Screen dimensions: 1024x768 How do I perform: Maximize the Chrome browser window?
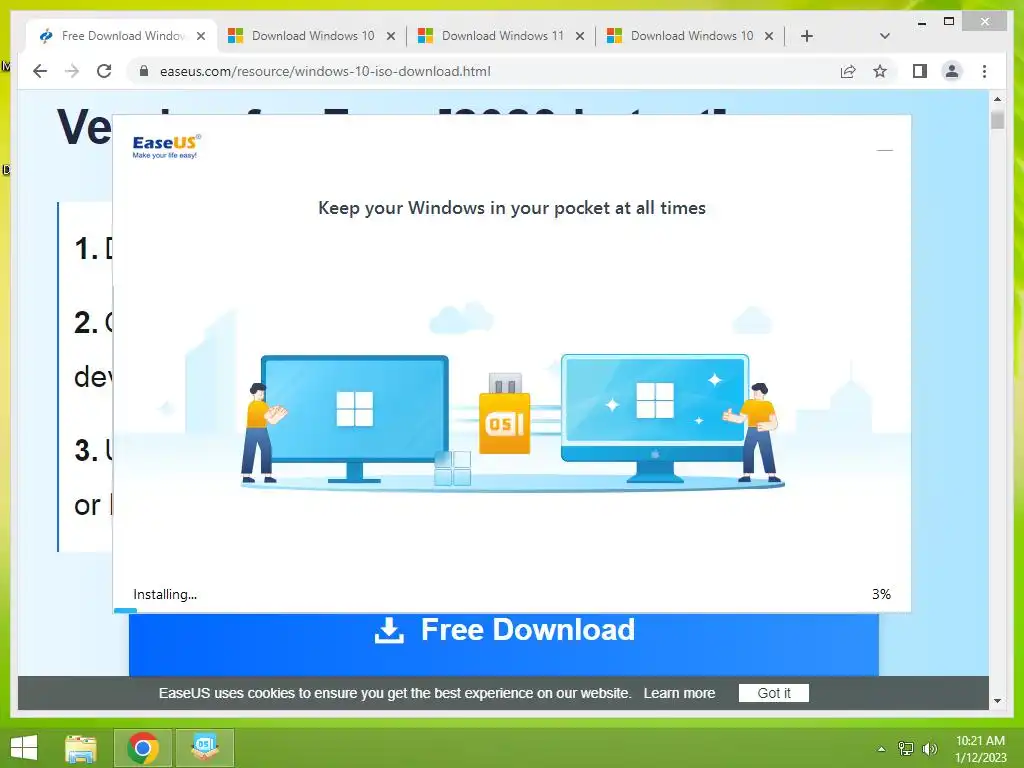tap(949, 22)
